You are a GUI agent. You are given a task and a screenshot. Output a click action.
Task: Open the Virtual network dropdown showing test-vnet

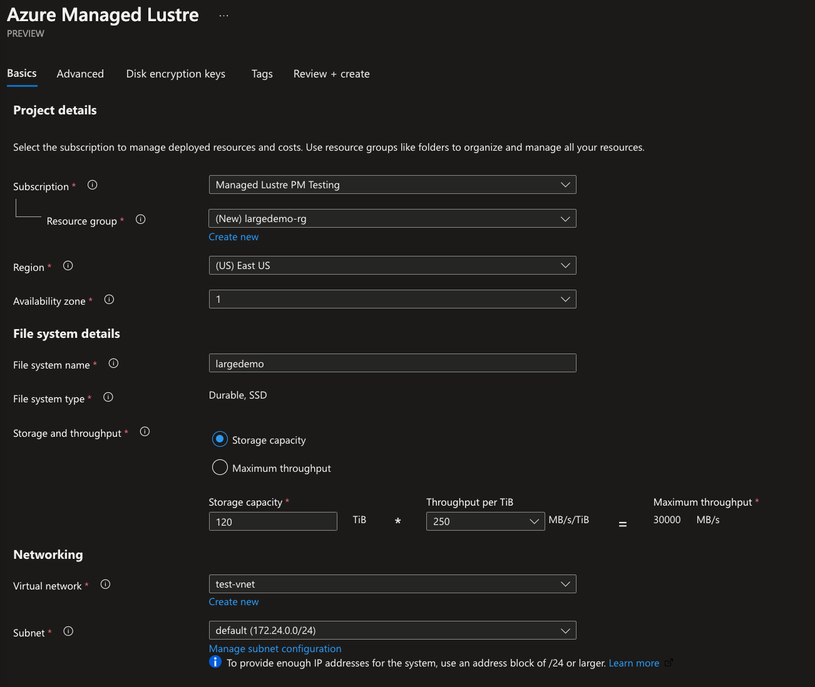click(392, 584)
